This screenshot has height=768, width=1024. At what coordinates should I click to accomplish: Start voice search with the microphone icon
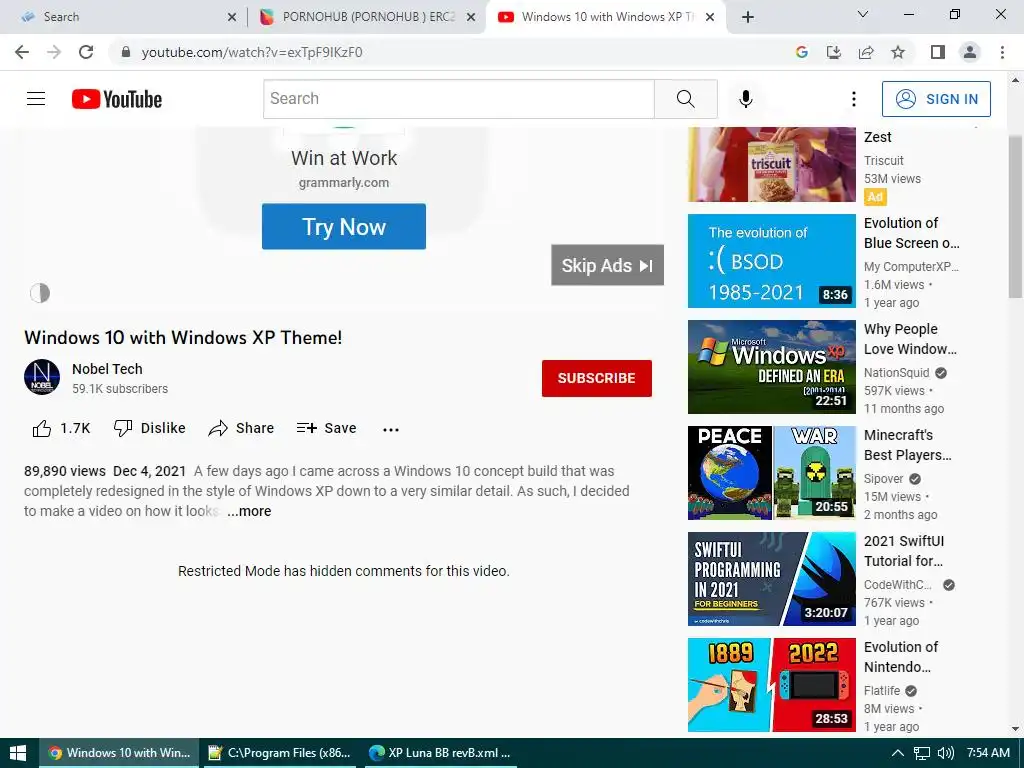(x=746, y=99)
